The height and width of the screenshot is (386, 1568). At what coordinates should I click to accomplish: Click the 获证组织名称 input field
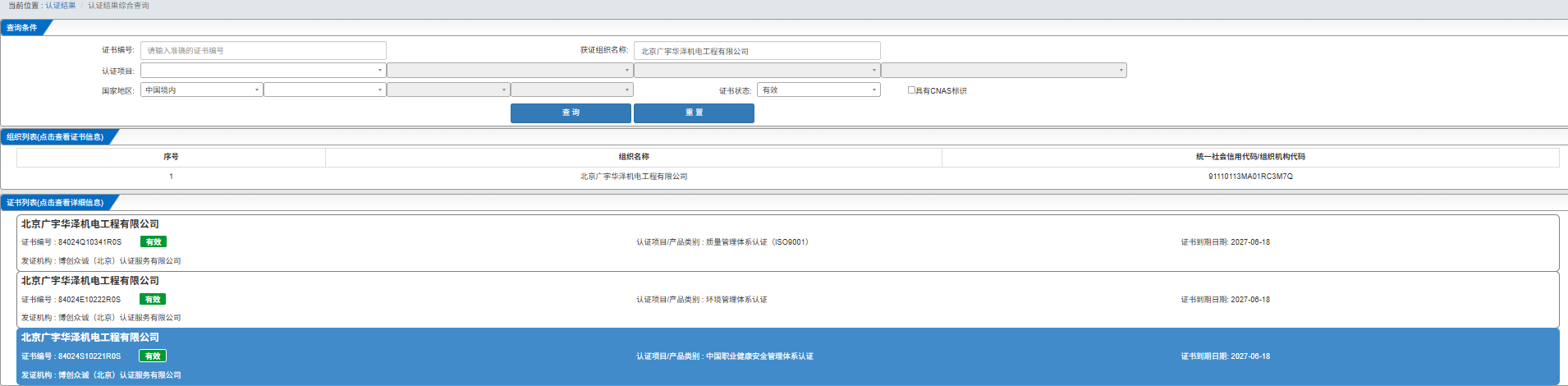pos(757,51)
